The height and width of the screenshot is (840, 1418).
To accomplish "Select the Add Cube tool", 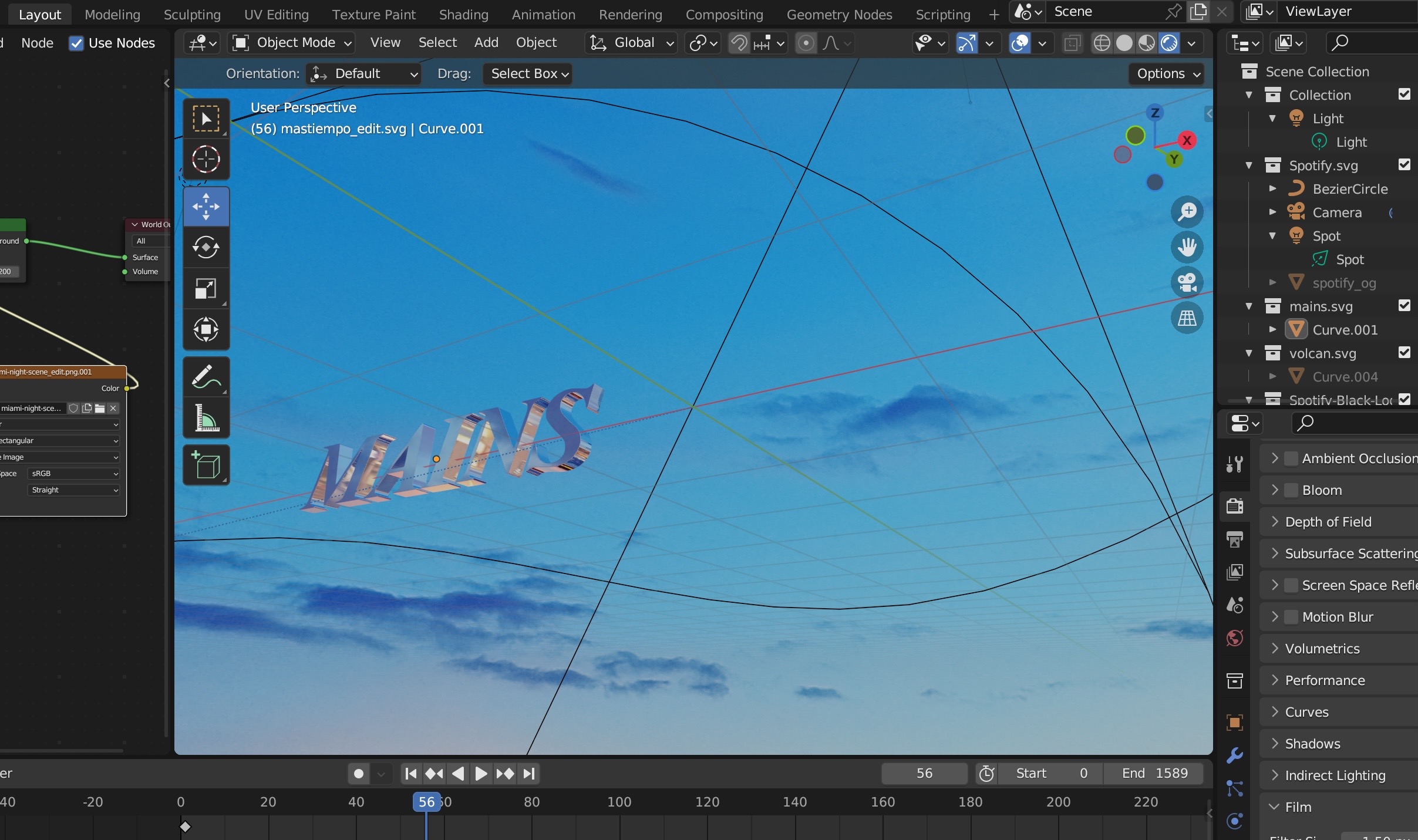I will click(x=206, y=465).
